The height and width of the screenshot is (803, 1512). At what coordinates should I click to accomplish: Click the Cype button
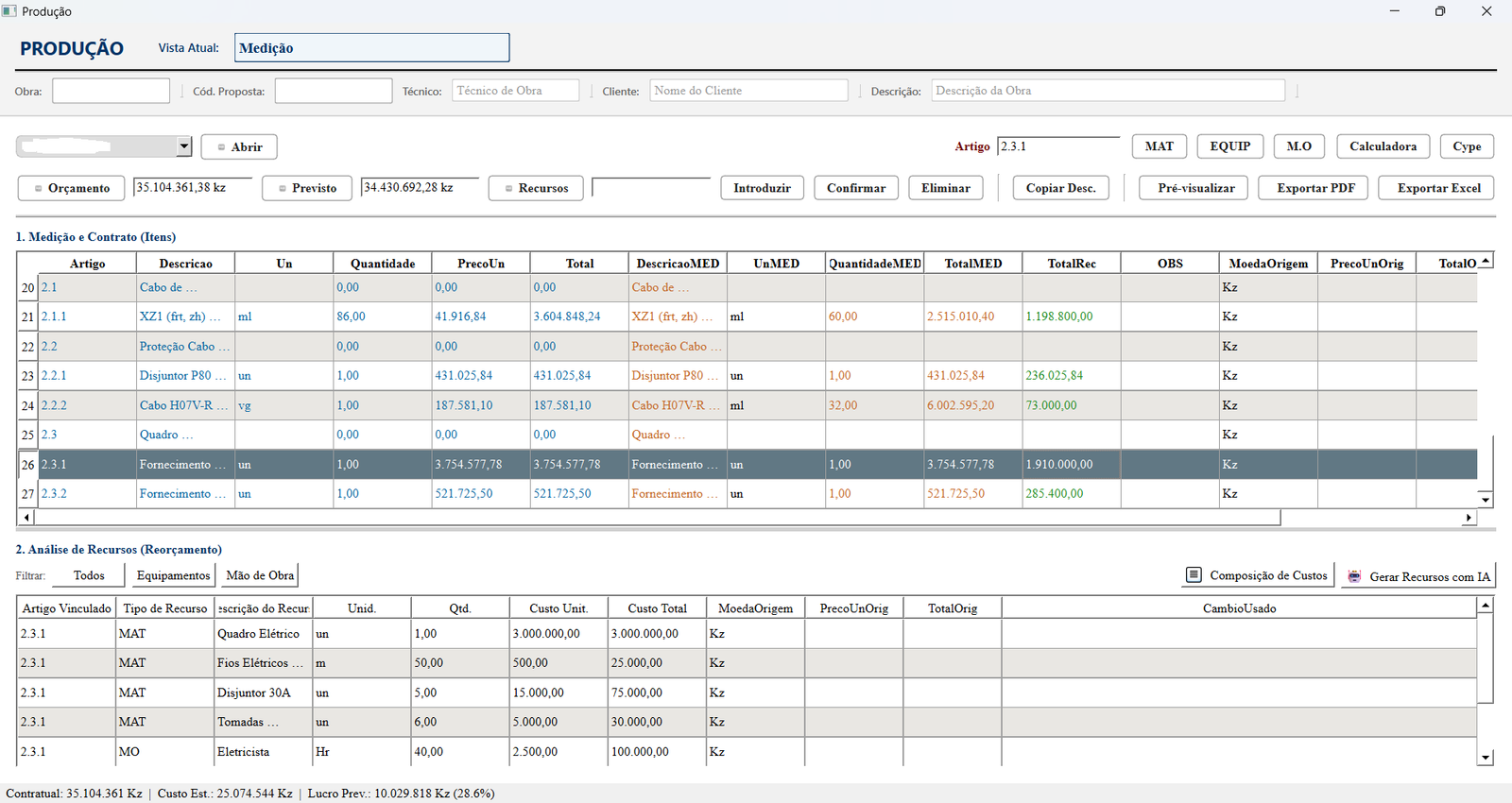1467,146
